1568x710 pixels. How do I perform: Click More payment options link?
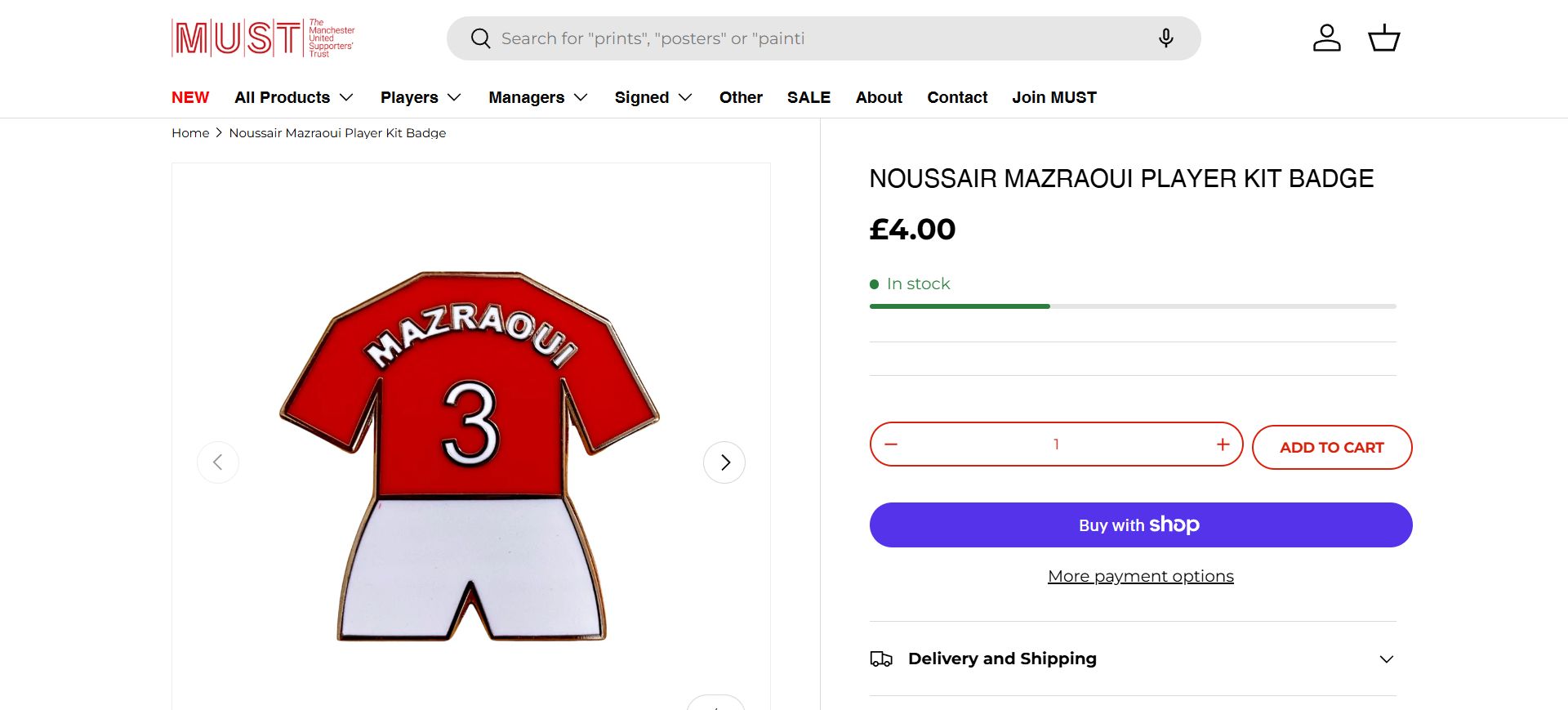click(1140, 576)
